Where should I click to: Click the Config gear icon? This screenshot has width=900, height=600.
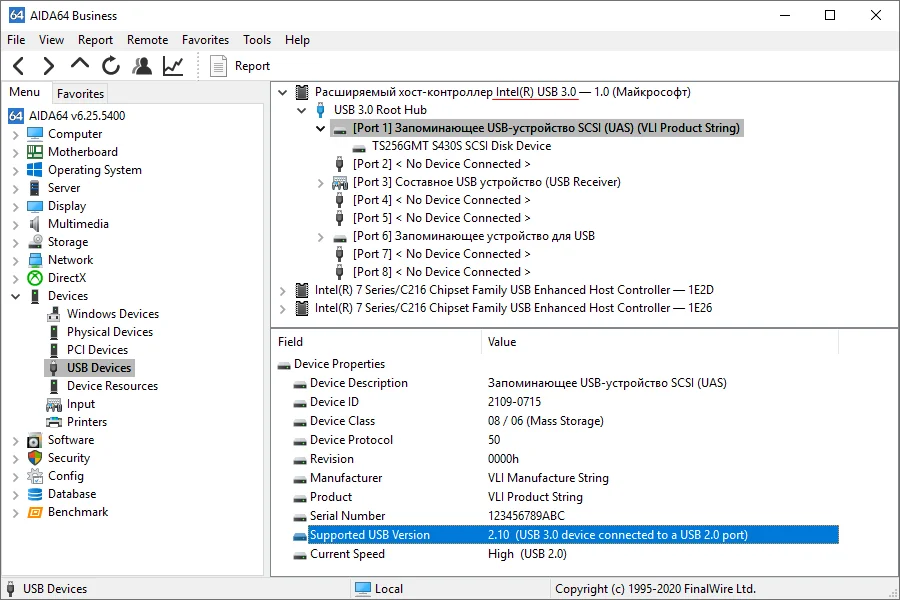[x=35, y=476]
